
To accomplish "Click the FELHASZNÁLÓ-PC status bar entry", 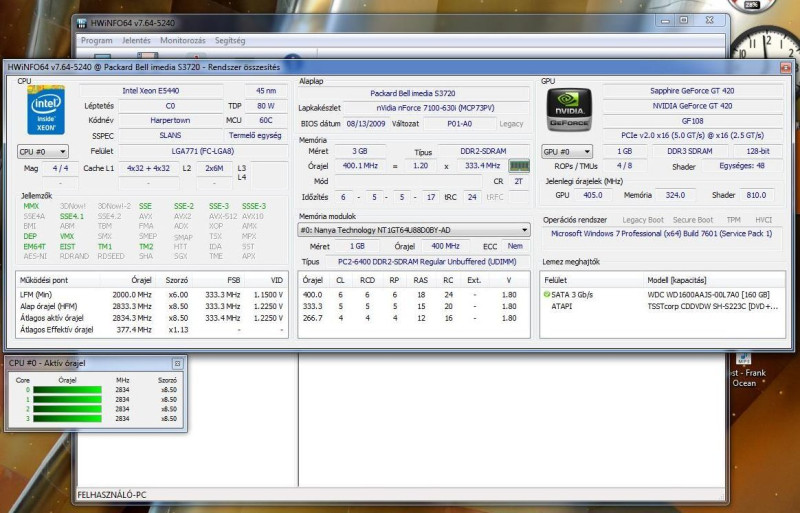I will [x=112, y=495].
